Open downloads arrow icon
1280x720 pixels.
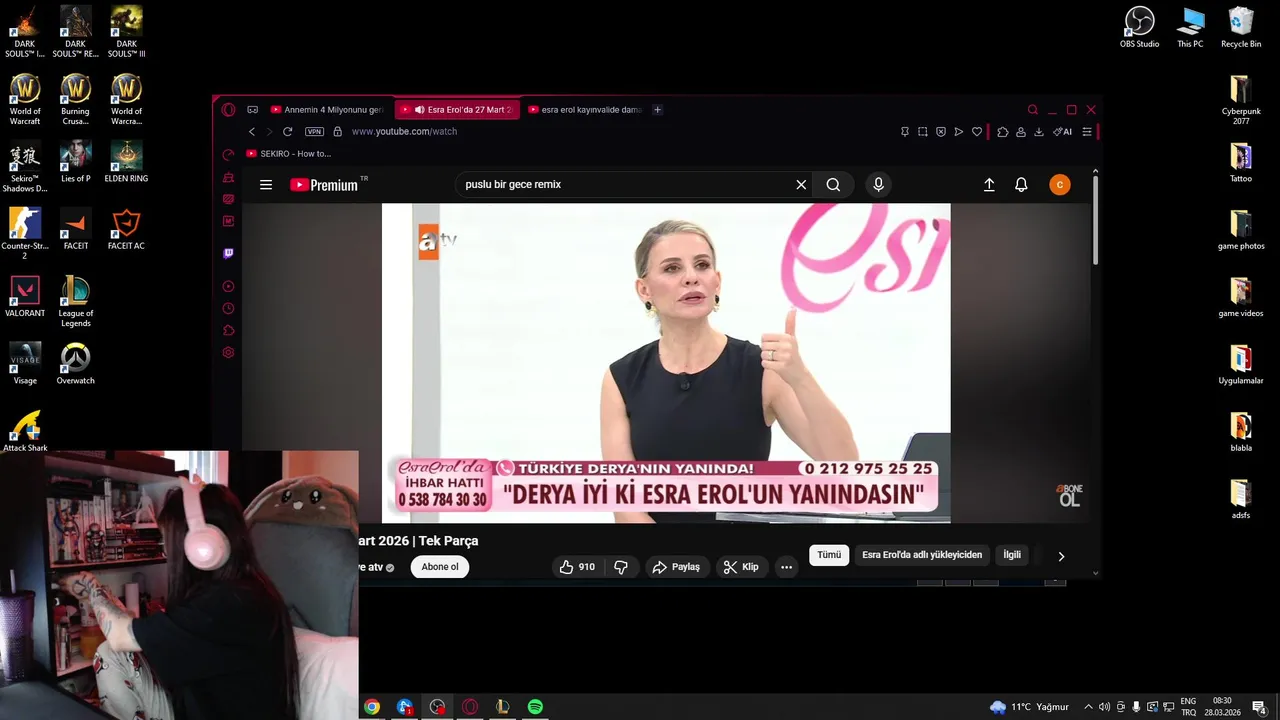click(x=1039, y=132)
